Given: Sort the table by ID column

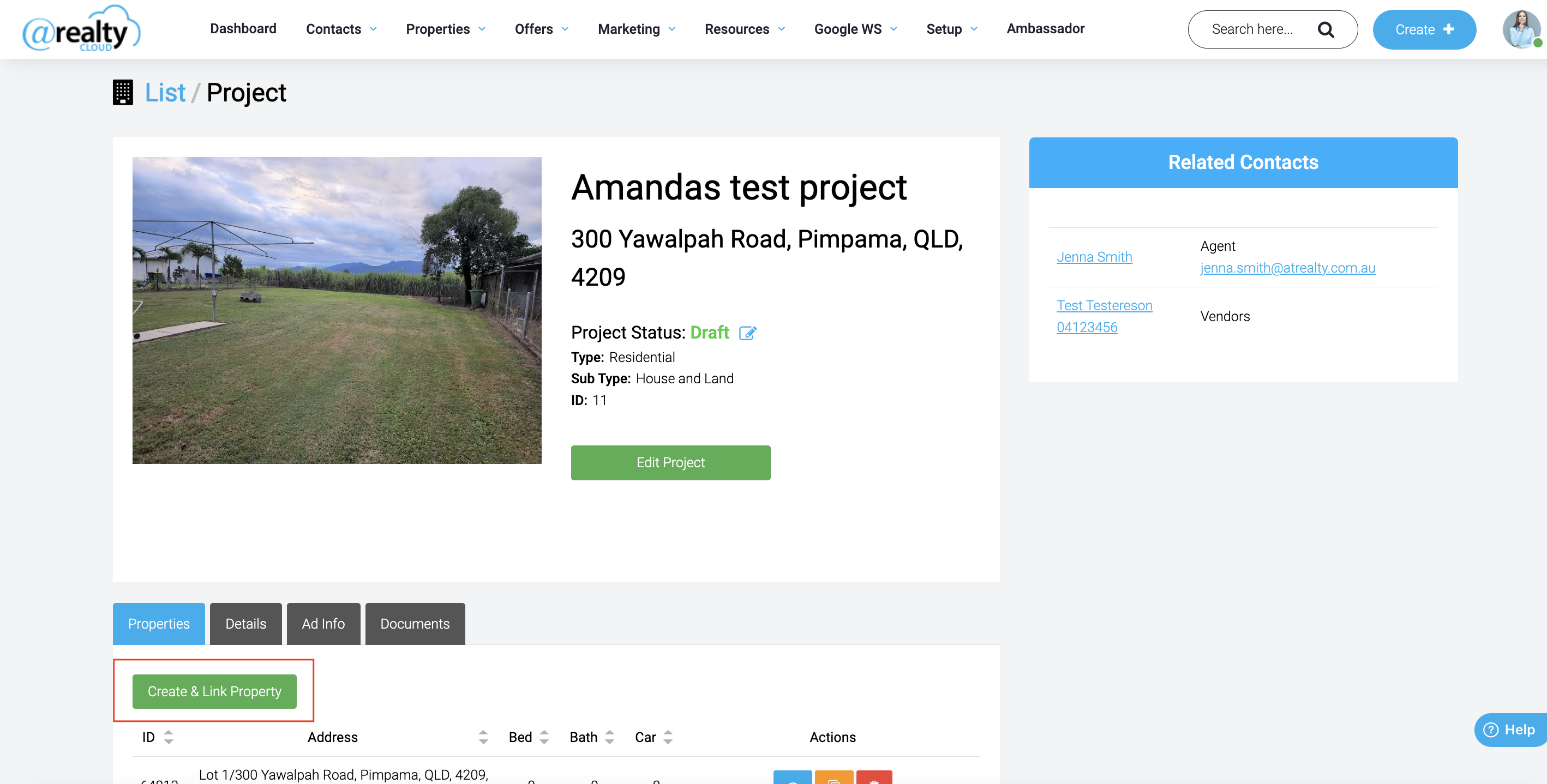Looking at the screenshot, I should coord(168,737).
